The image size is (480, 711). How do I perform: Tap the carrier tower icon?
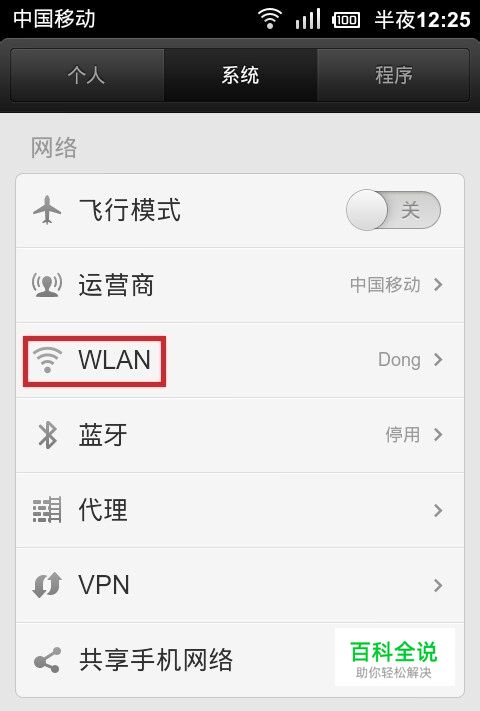coord(47,284)
